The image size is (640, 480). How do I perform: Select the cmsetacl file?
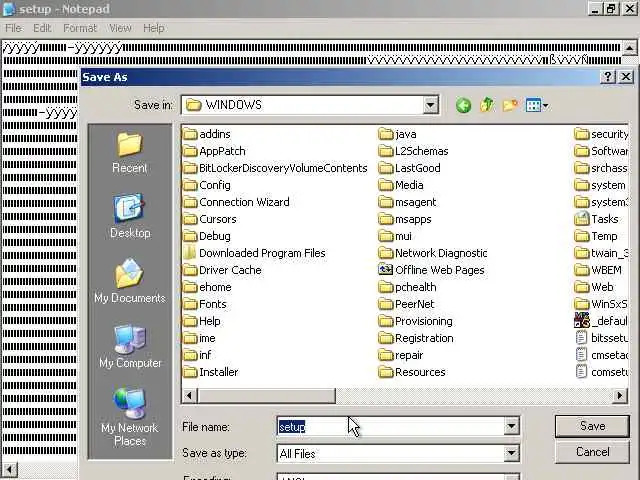click(601, 355)
